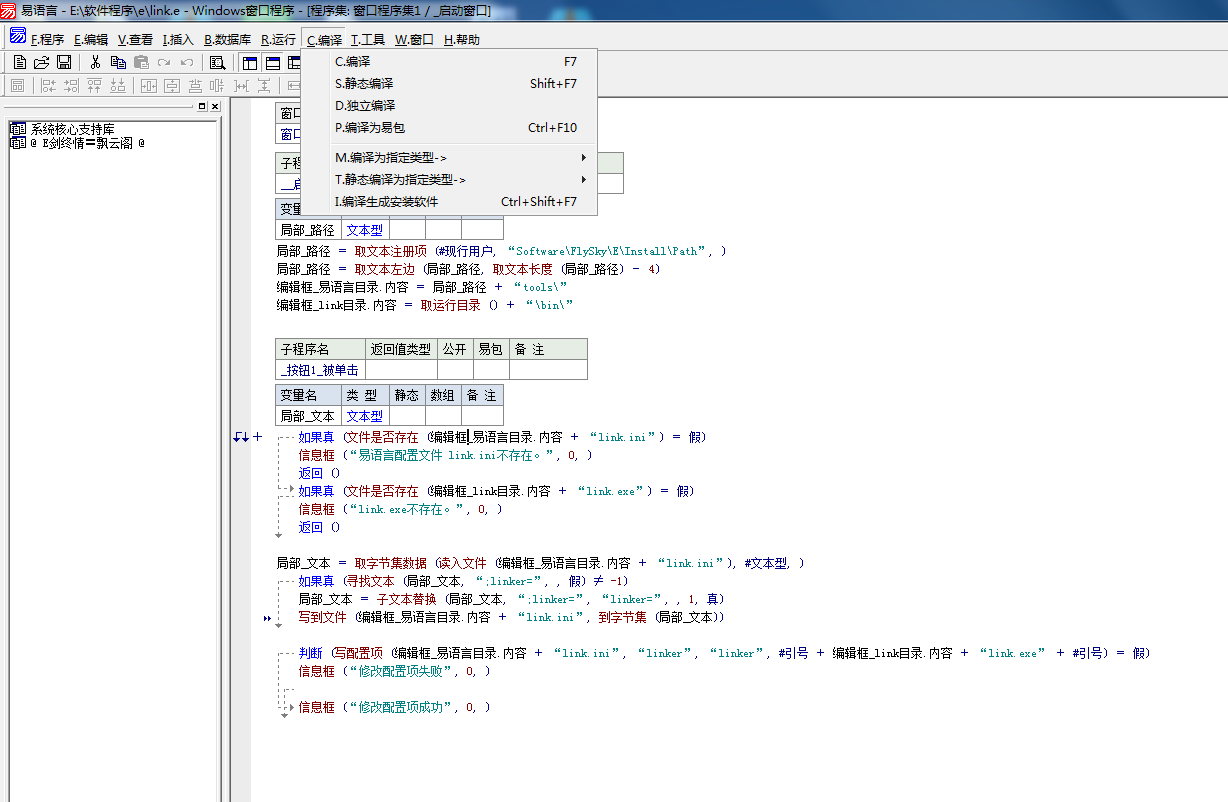Click the align-top edges icon

(95, 85)
